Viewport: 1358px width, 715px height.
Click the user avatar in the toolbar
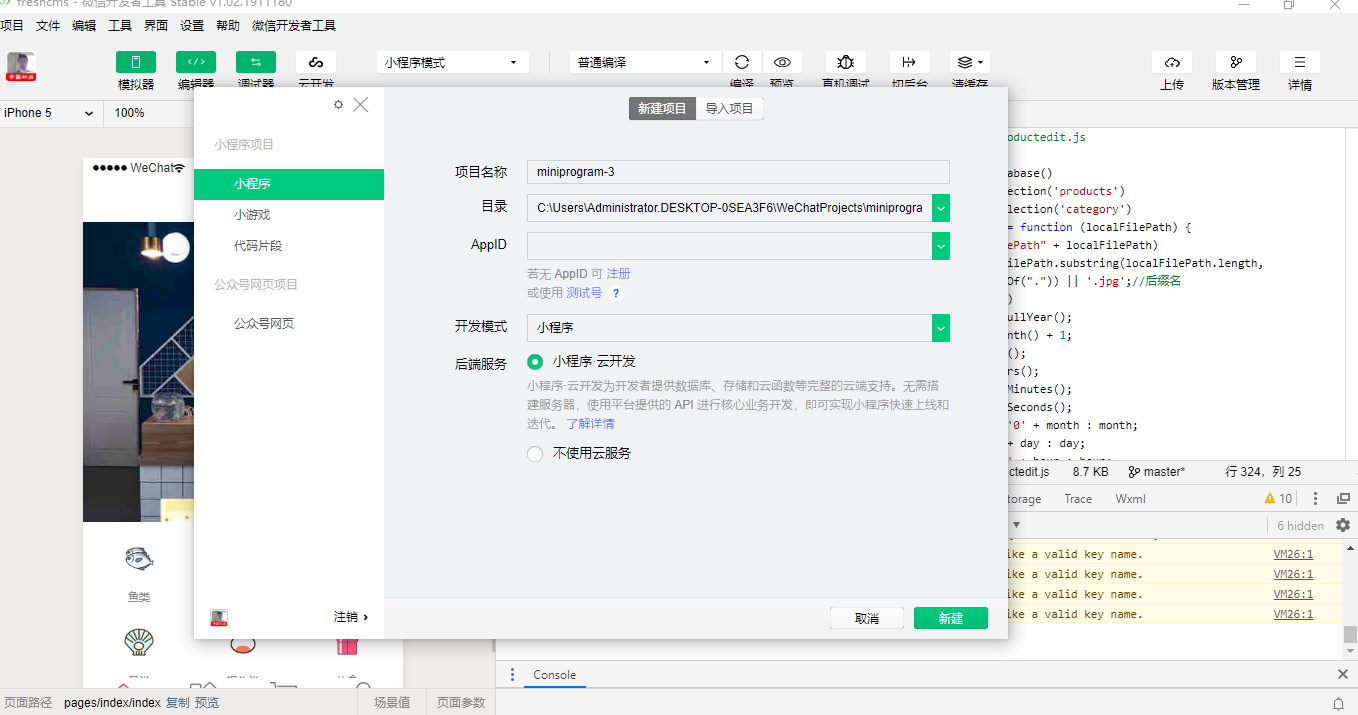tap(21, 67)
